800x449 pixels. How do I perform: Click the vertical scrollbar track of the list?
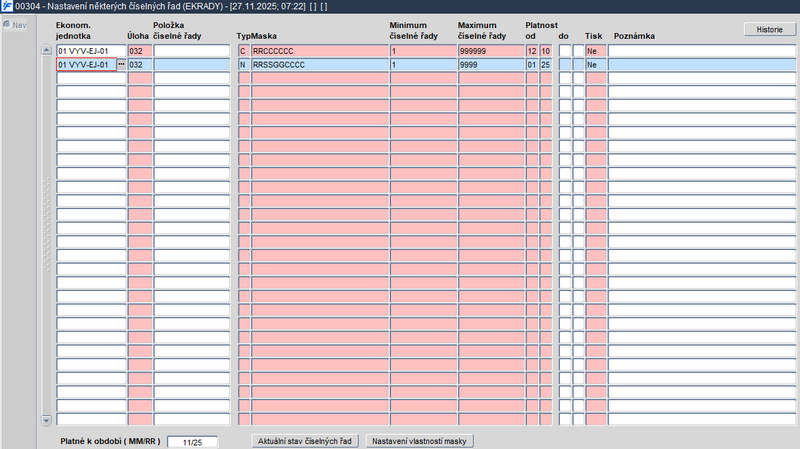(46, 235)
